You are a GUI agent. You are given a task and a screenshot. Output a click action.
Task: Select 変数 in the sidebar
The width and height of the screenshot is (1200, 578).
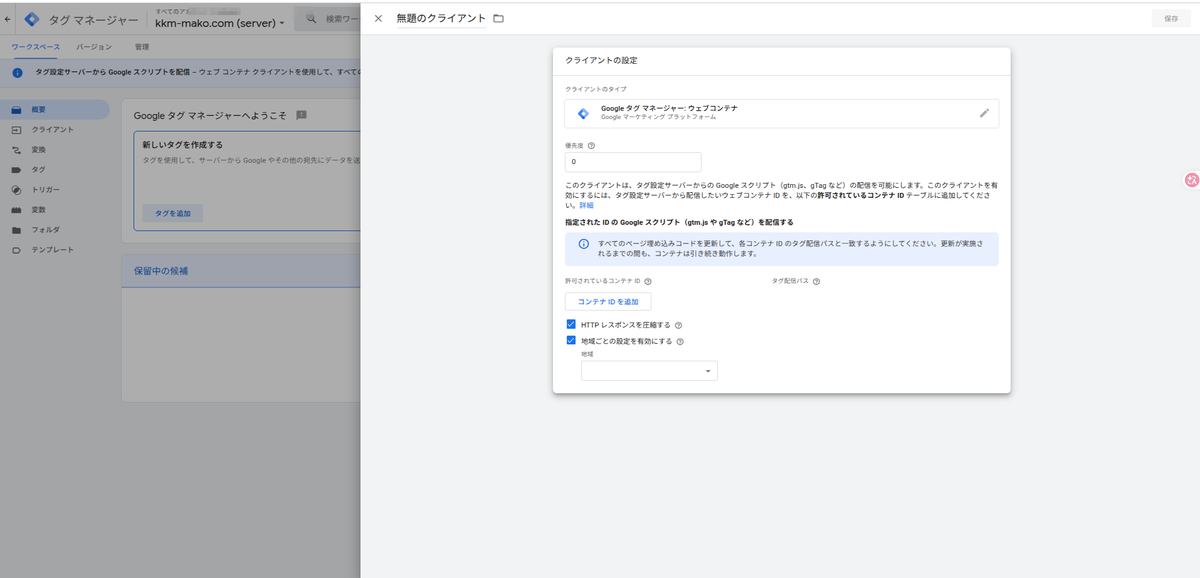click(54, 210)
